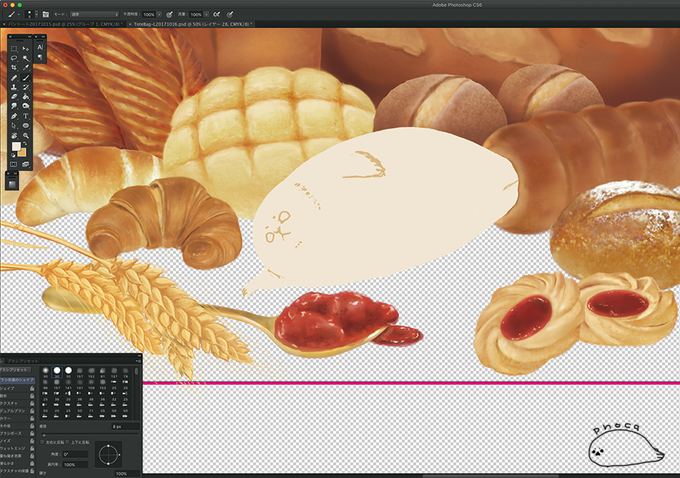Select the Clone Stamp tool
Screen dimensions: 680x478
coord(14,87)
